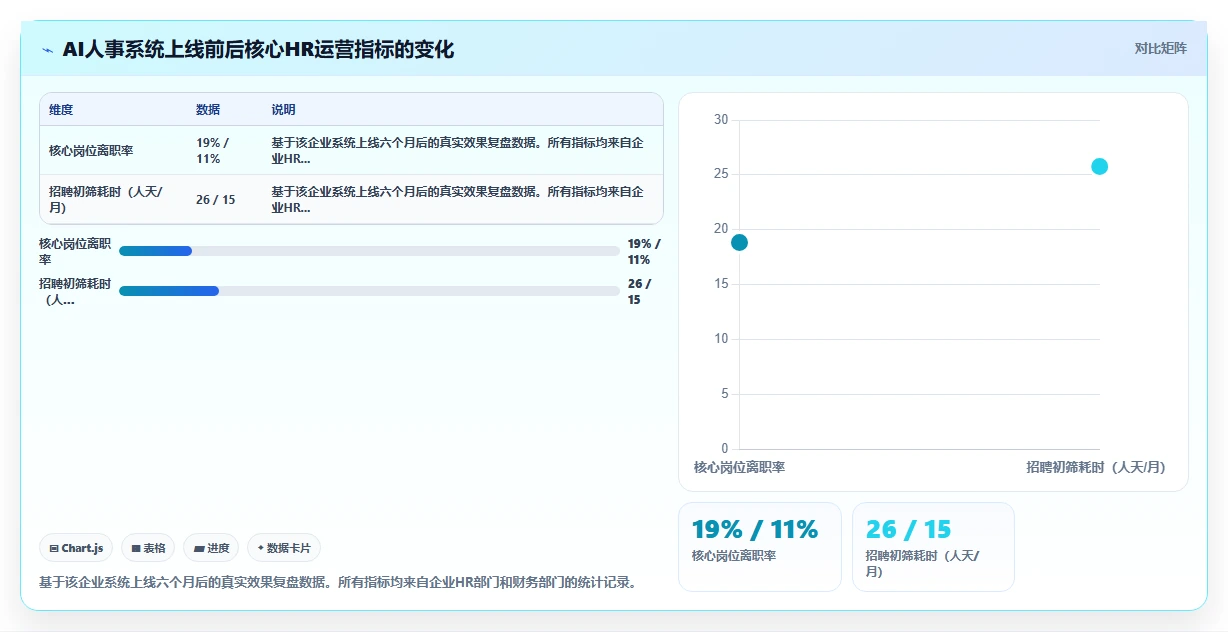Open the 26 / 15 data card
The image size is (1228, 632).
933,547
